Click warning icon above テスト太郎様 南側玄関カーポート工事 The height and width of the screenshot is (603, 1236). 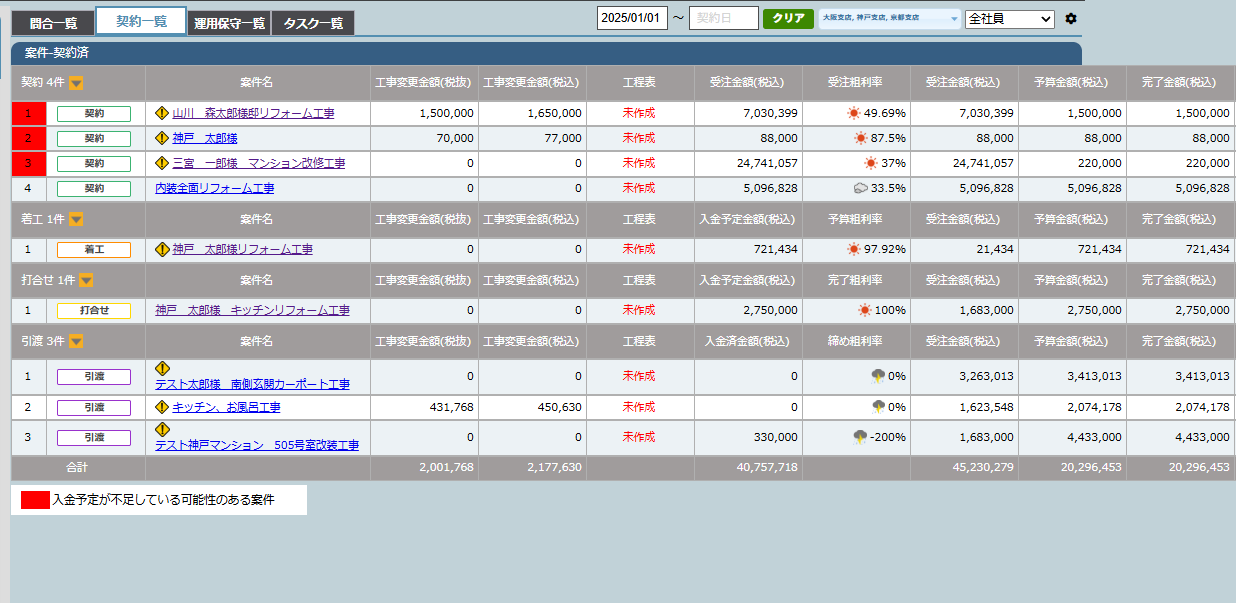point(162,368)
